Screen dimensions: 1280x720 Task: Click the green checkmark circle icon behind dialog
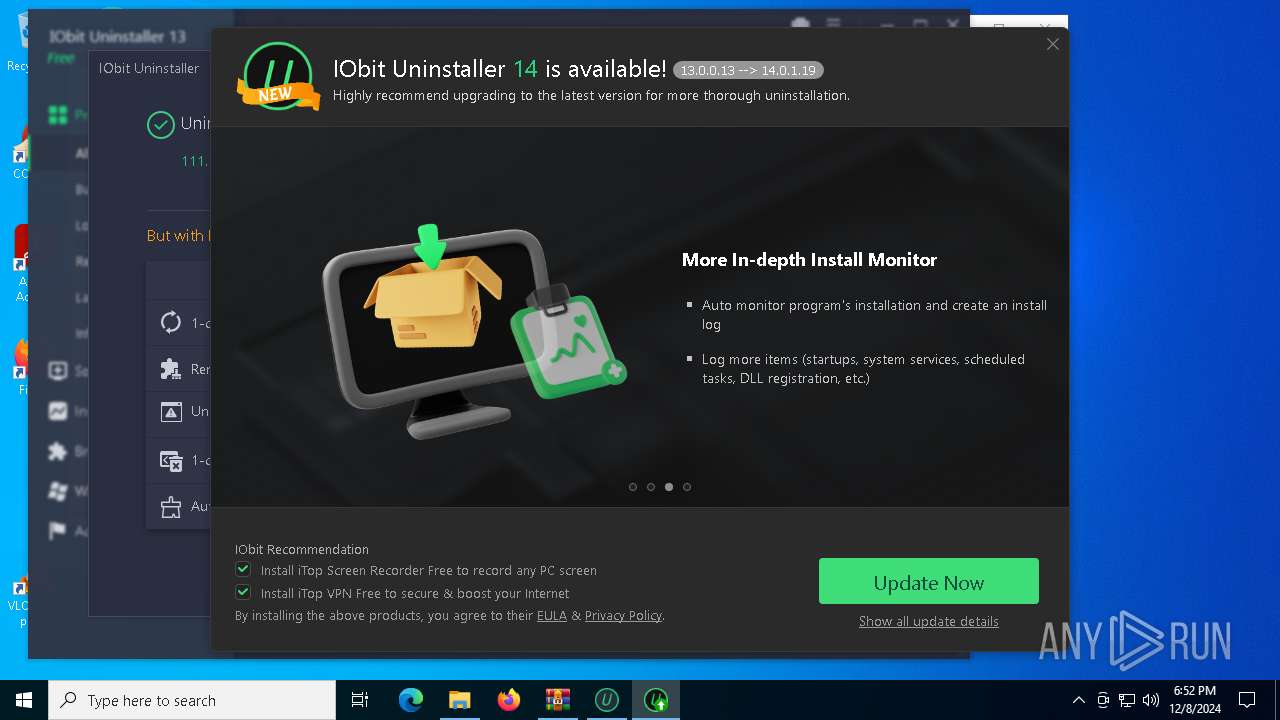[161, 125]
